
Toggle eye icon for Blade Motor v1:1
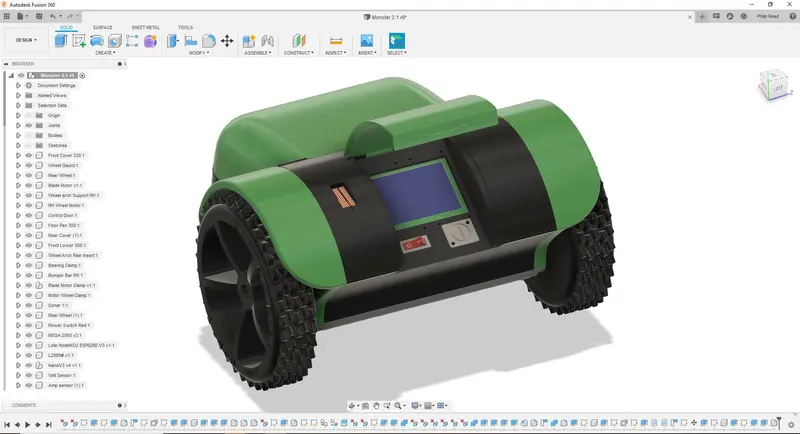(x=29, y=185)
